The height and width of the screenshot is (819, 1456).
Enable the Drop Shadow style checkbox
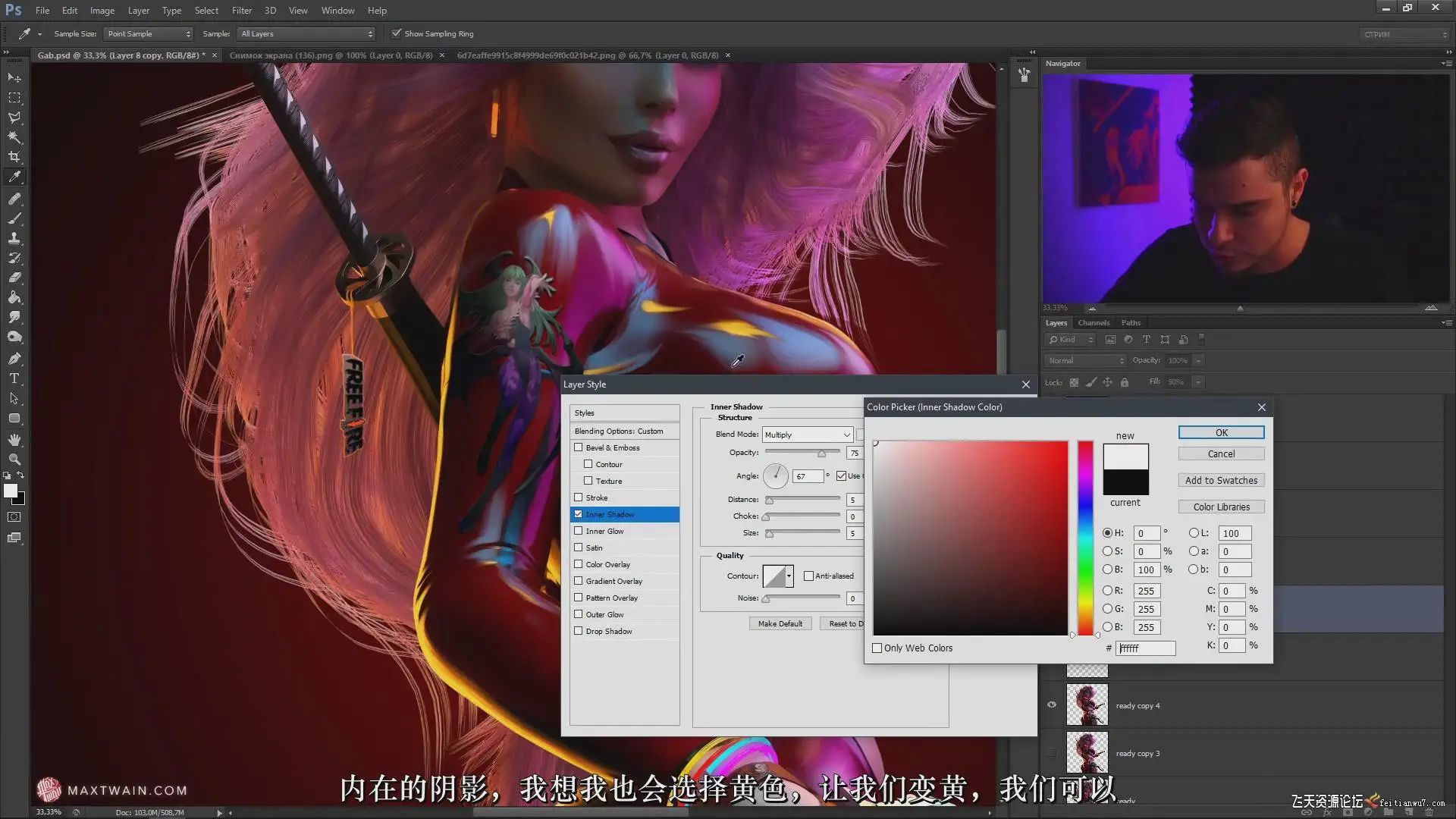[579, 631]
